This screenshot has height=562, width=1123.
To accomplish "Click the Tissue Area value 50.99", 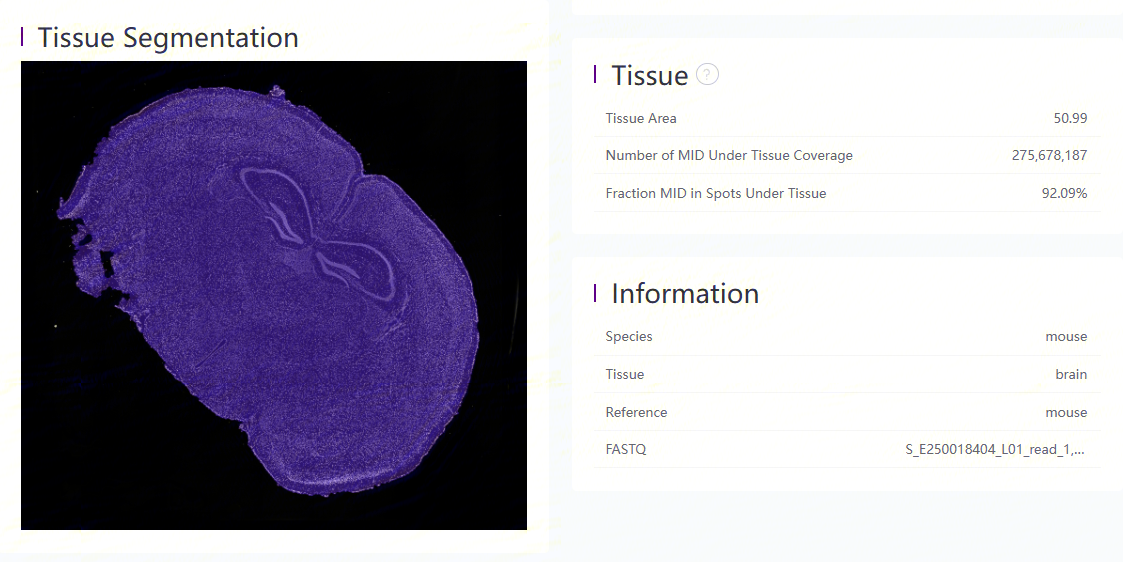I will click(x=1070, y=118).
